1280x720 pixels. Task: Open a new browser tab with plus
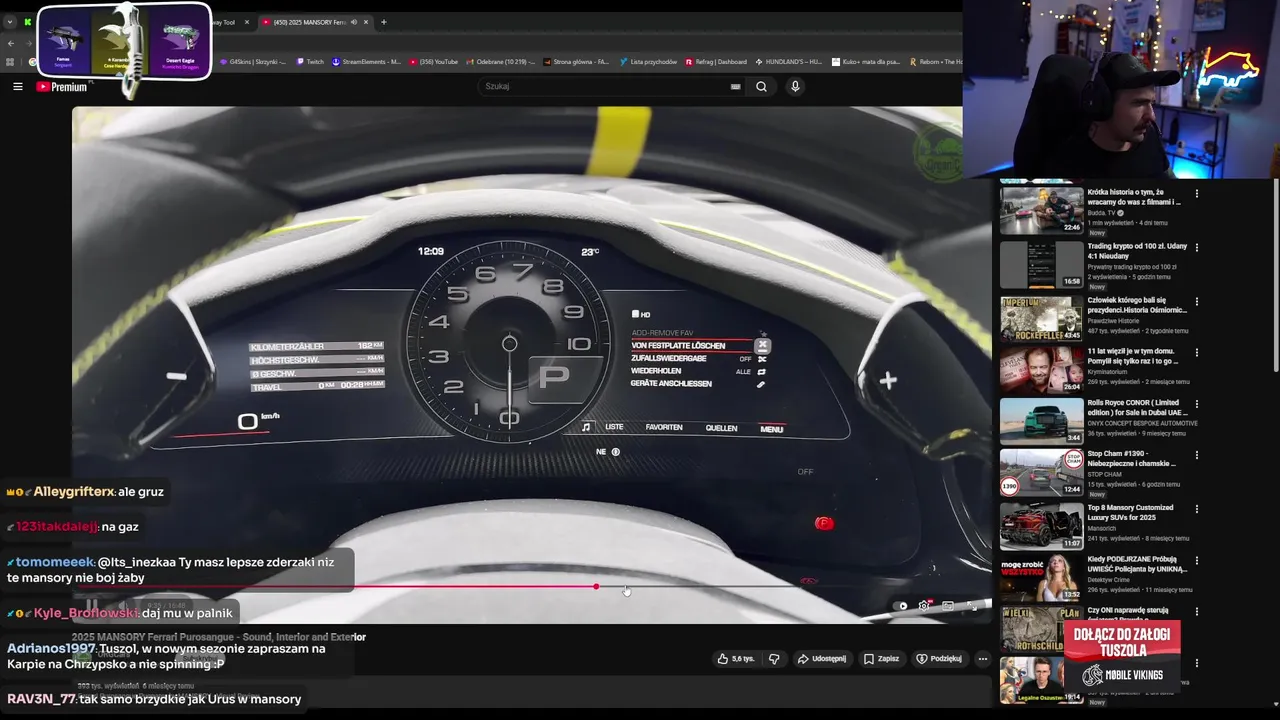click(384, 22)
